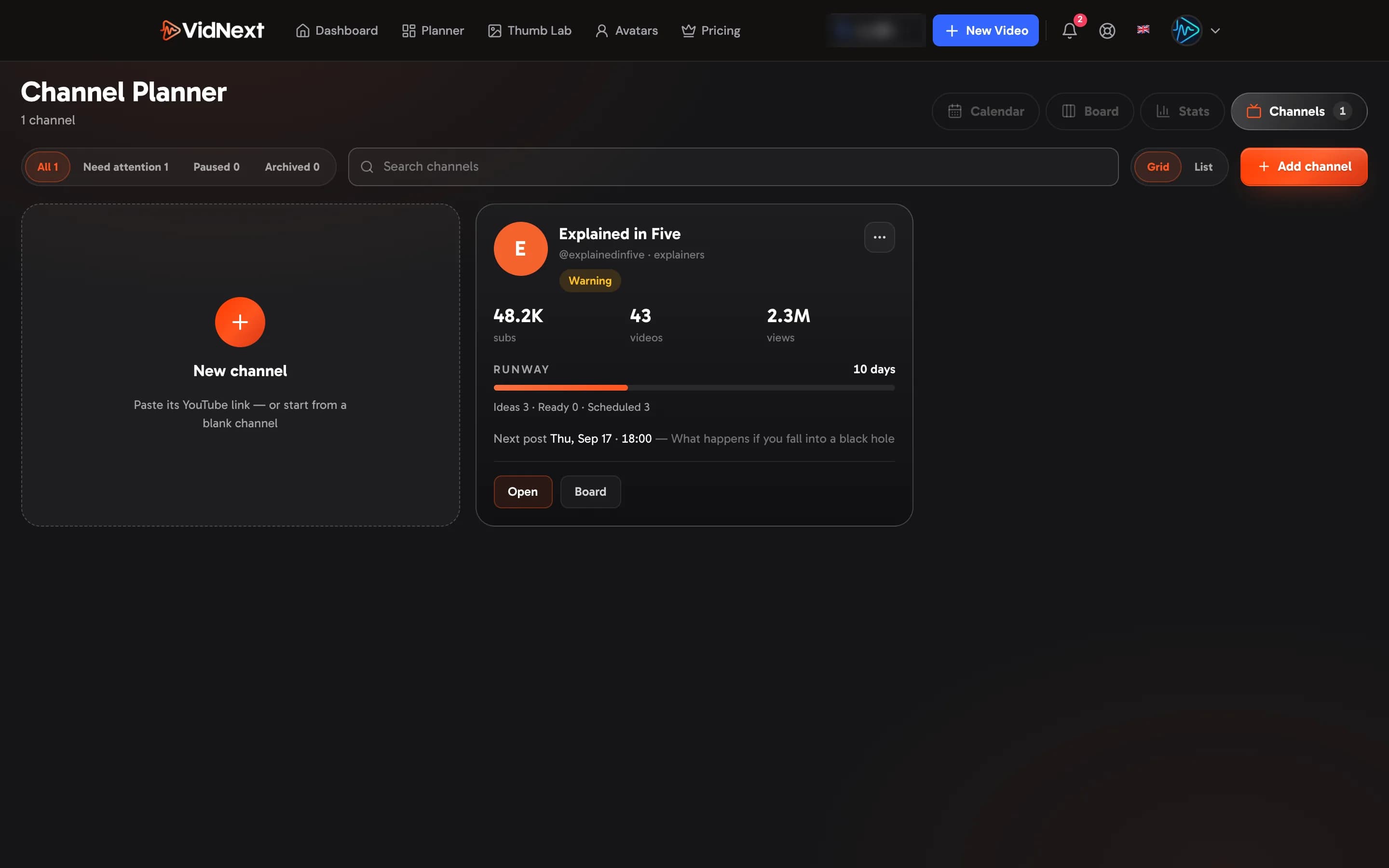Click the New channel card heading

(x=240, y=371)
